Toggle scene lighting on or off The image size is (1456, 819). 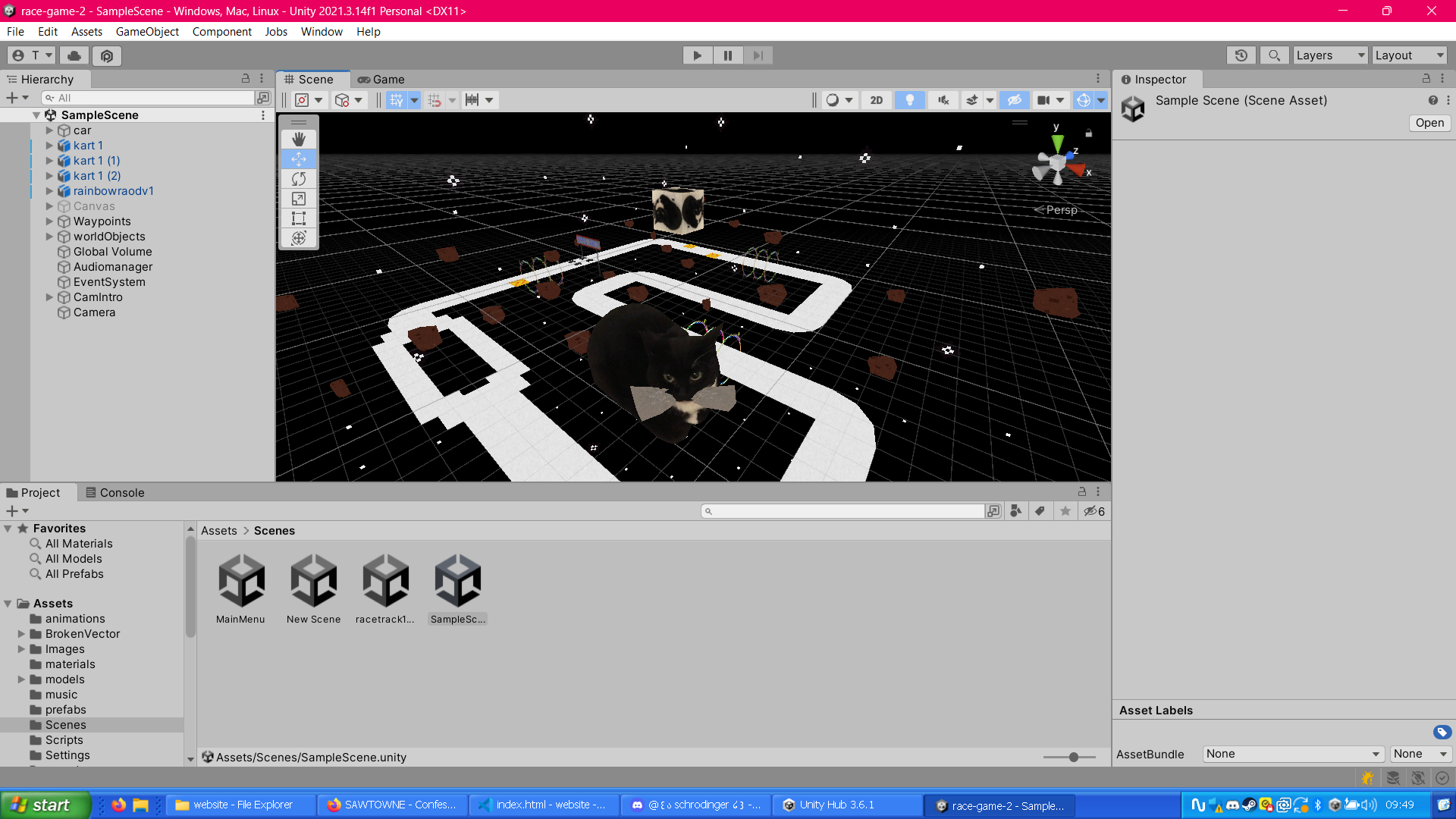point(909,100)
